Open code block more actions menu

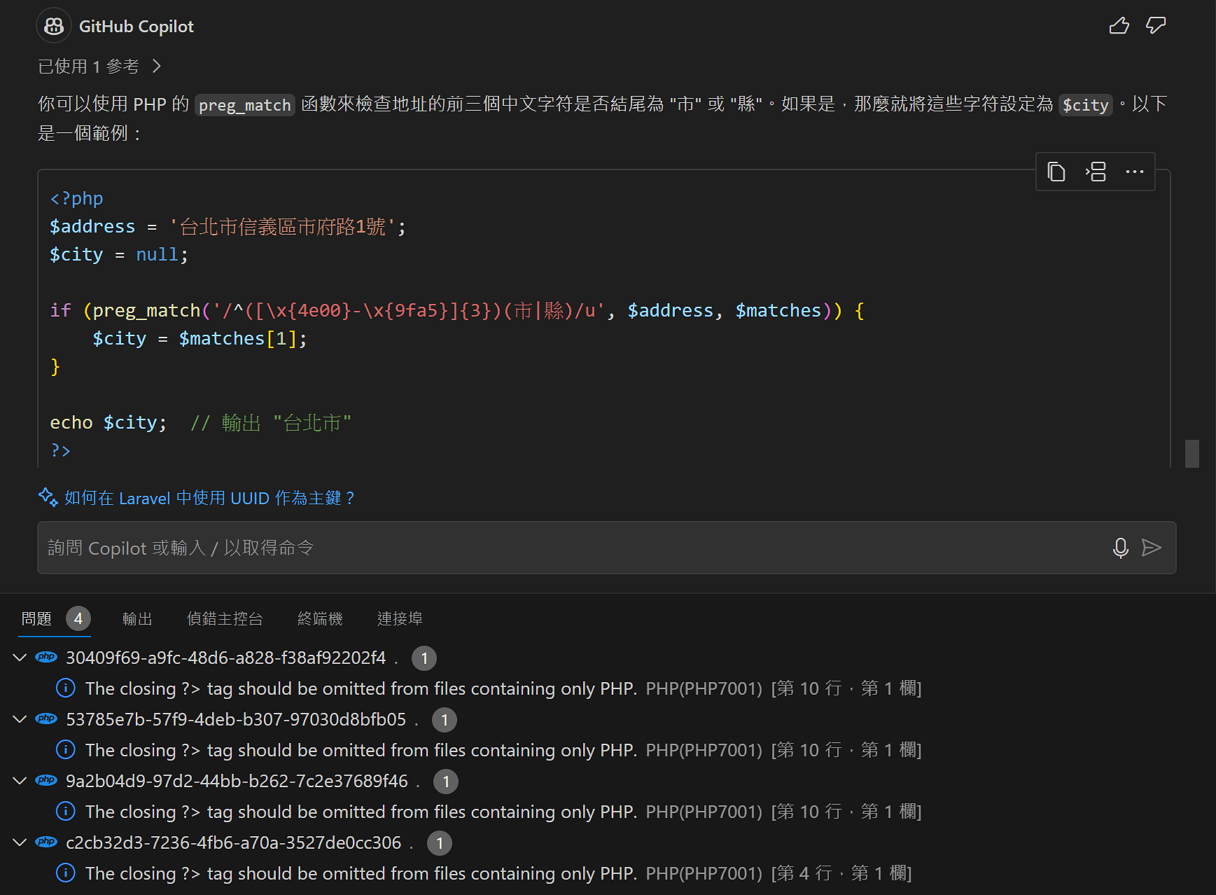1134,172
